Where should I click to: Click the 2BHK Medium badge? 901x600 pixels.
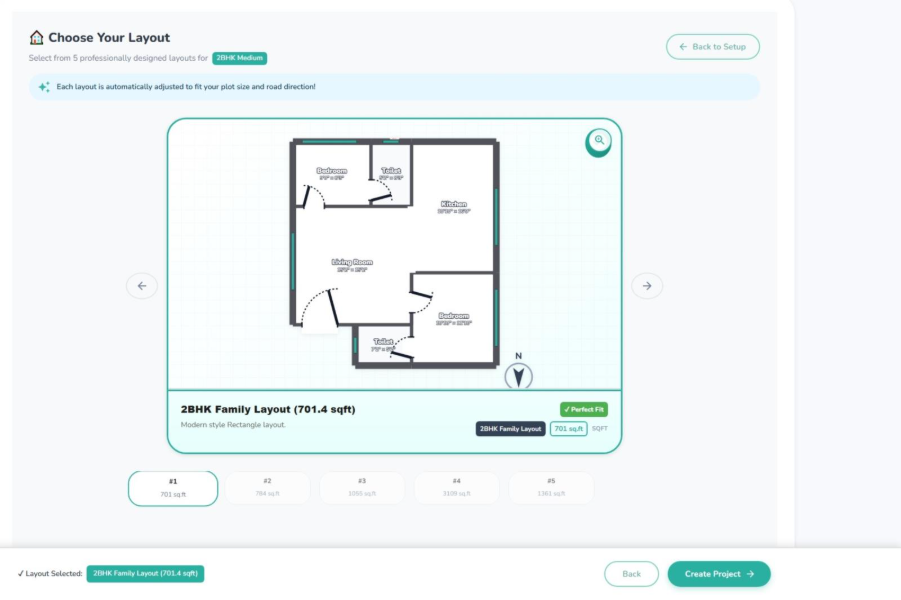tap(239, 58)
